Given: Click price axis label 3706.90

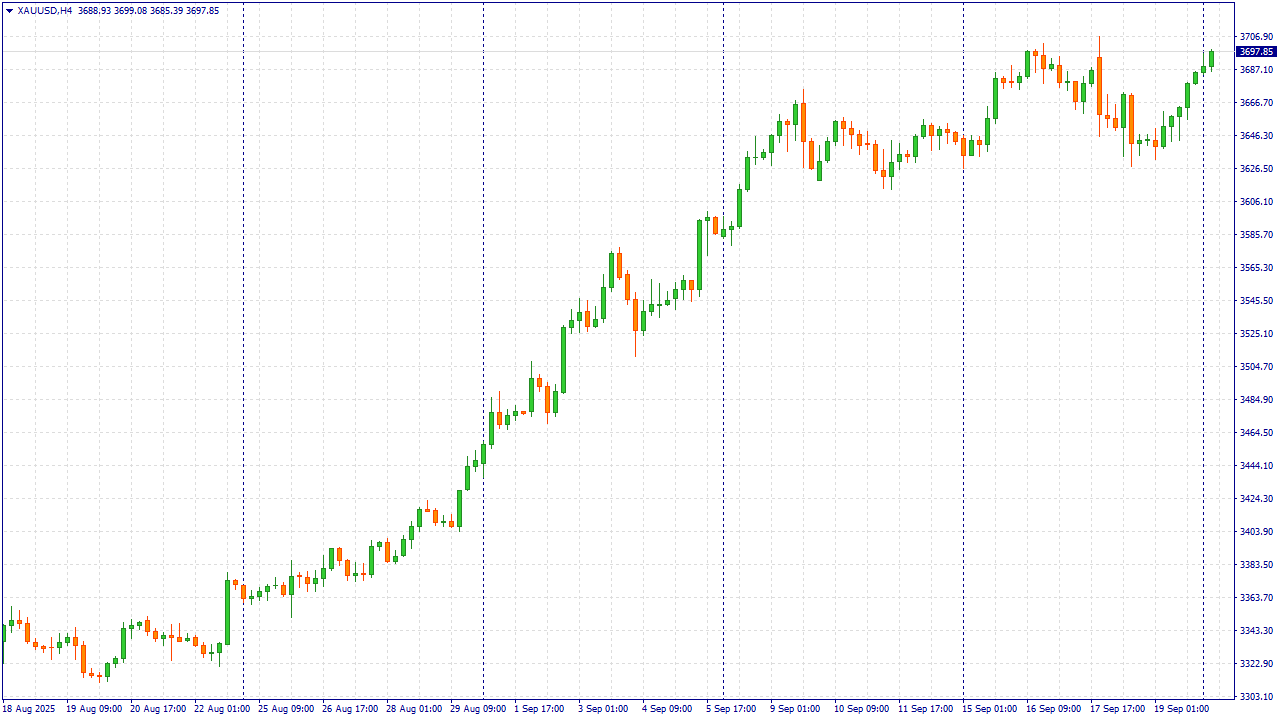Looking at the screenshot, I should point(1256,37).
